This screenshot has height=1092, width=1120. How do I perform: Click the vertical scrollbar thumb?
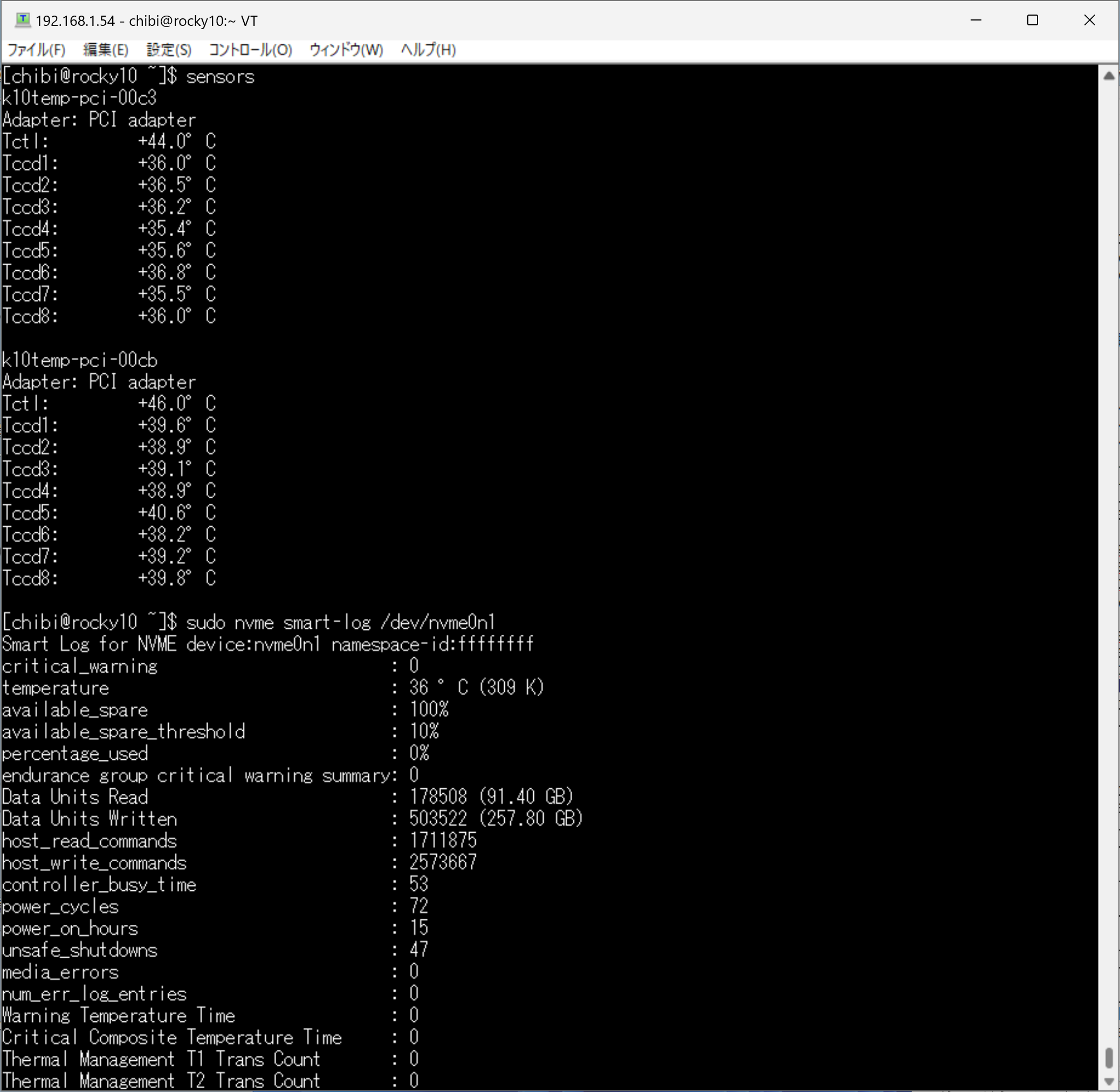[1109, 1057]
